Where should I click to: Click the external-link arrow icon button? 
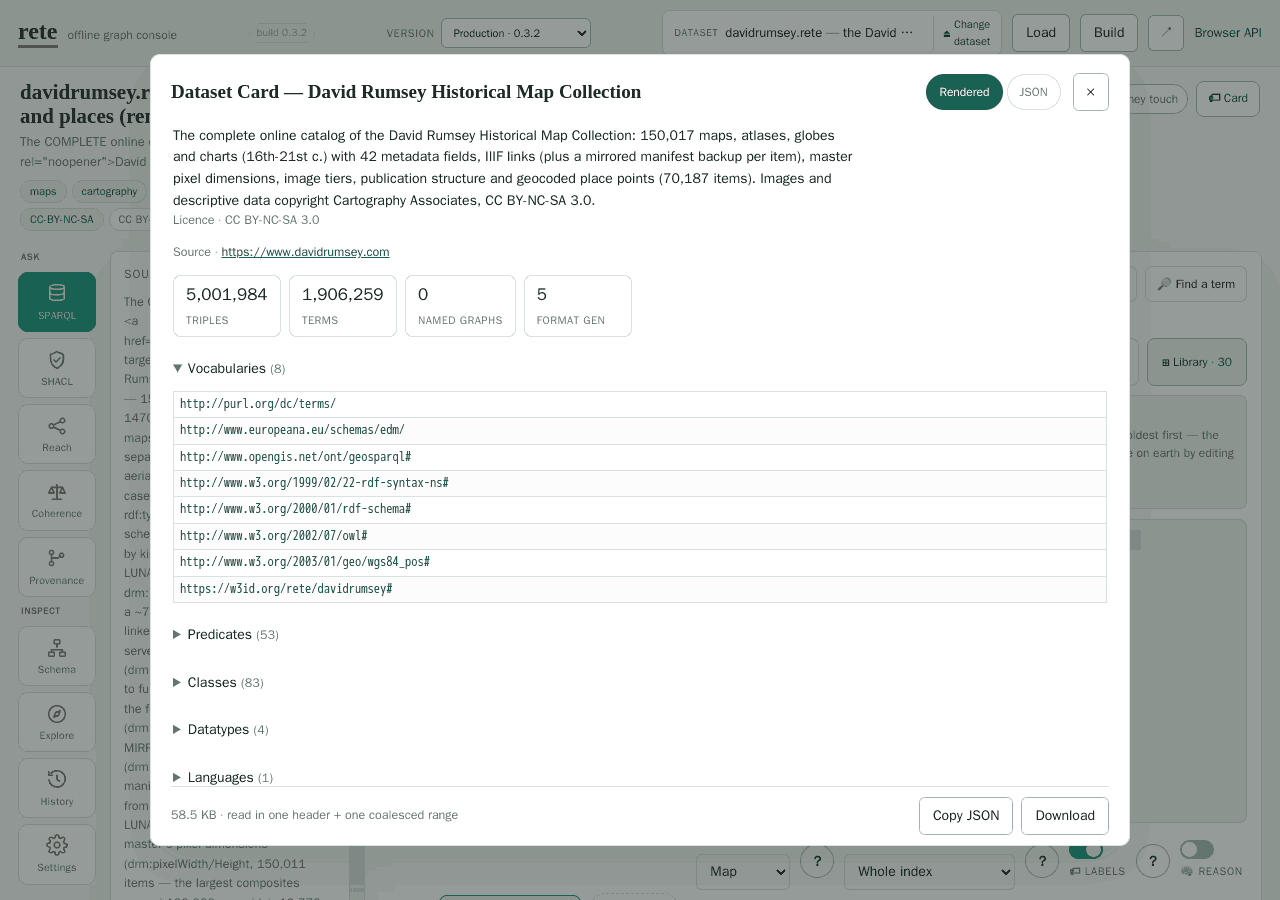(x=1166, y=33)
